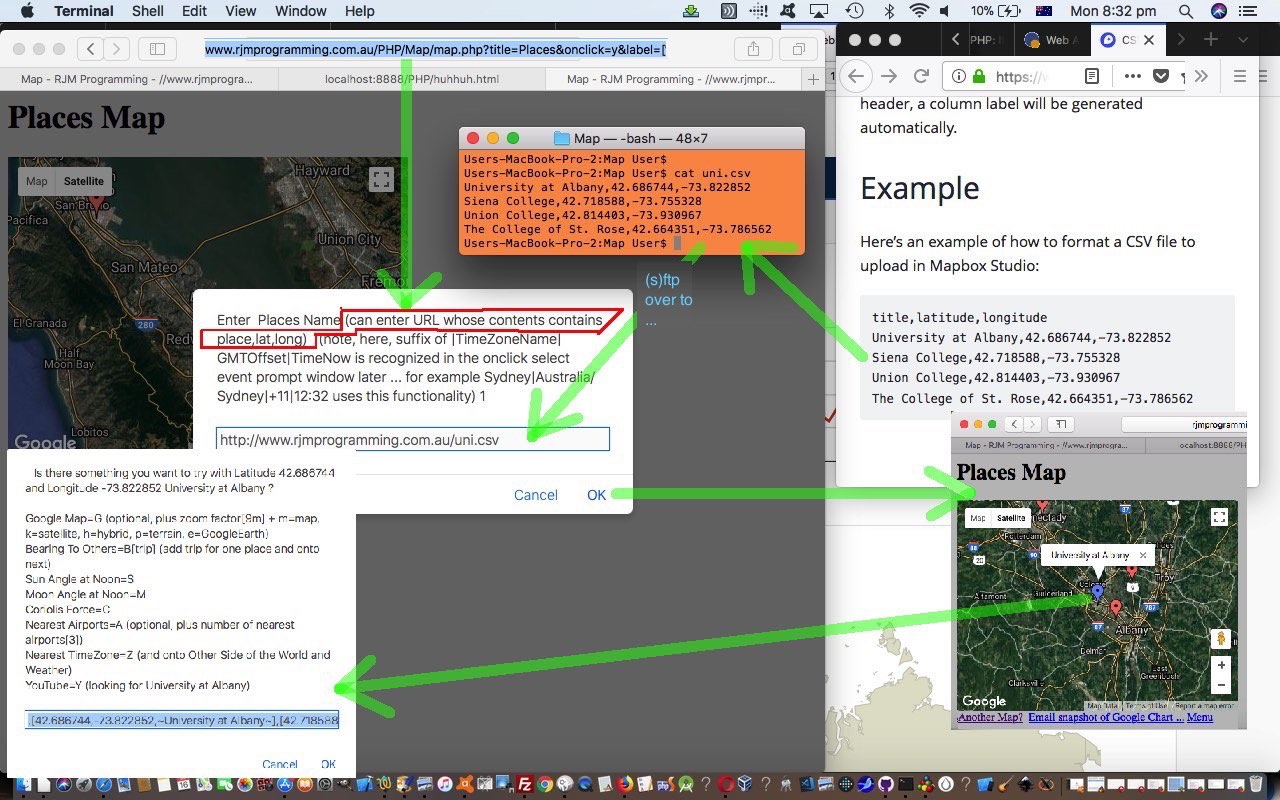Close the University at Albany info window
Viewport: 1280px width, 800px height.
[1143, 555]
